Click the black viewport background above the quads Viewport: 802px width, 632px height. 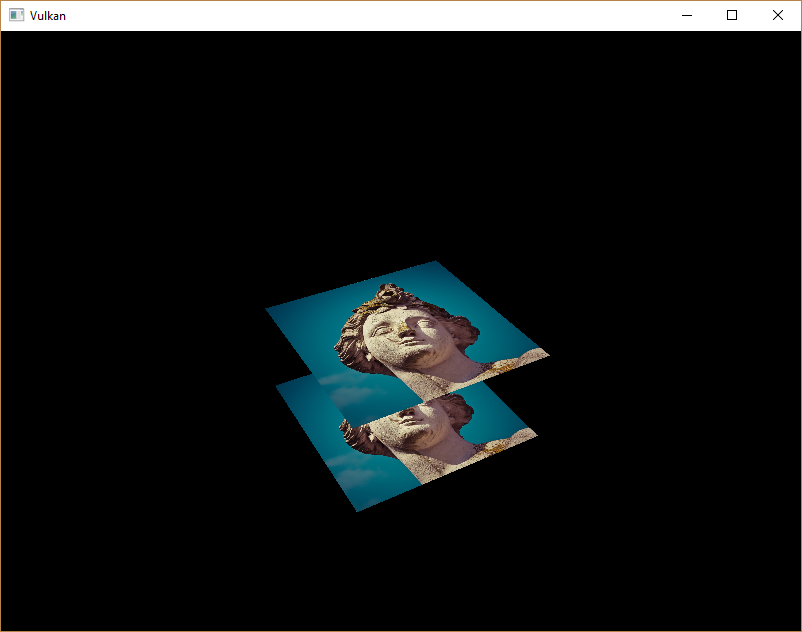400,150
